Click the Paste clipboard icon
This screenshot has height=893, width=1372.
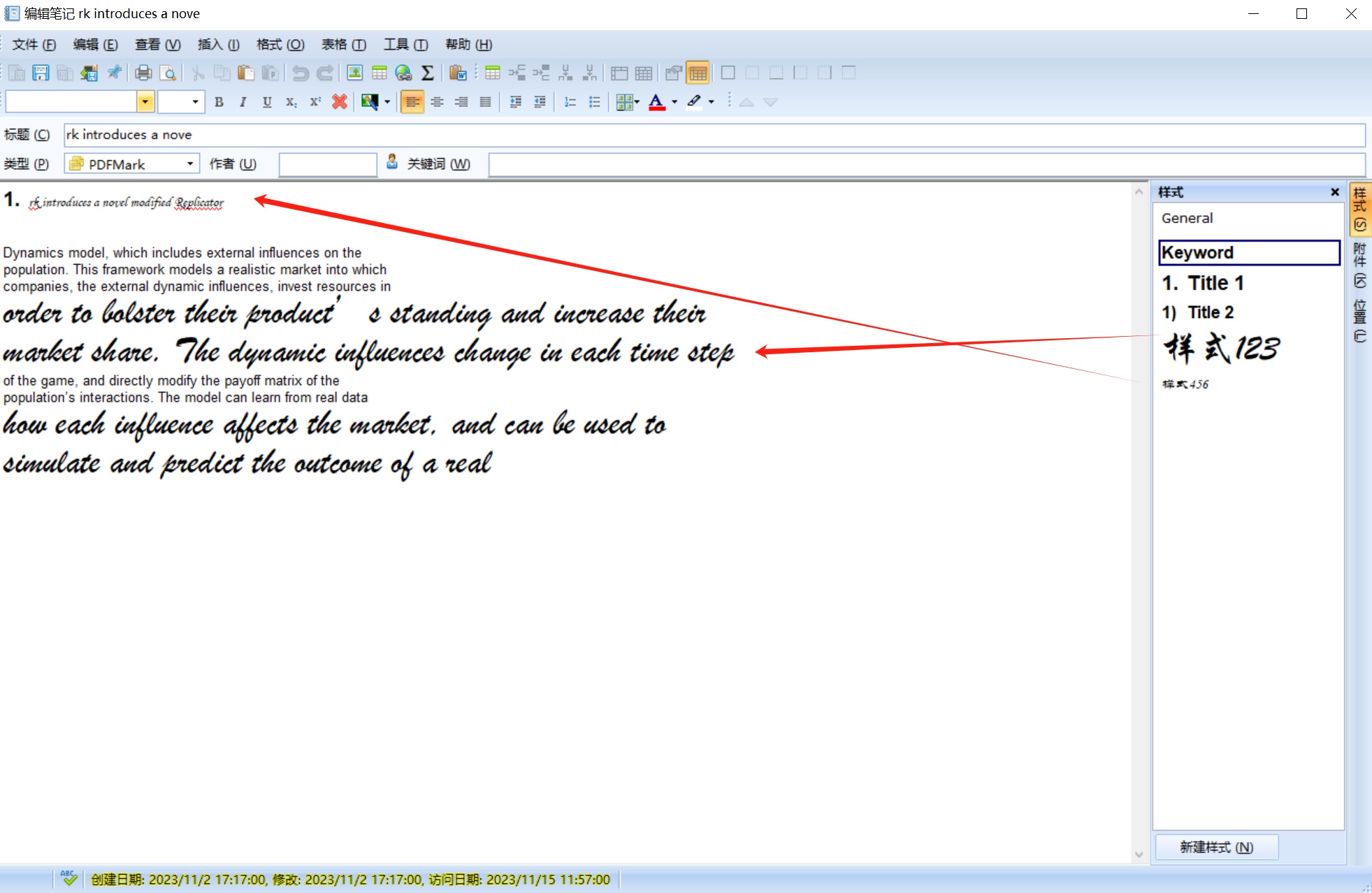click(x=245, y=73)
